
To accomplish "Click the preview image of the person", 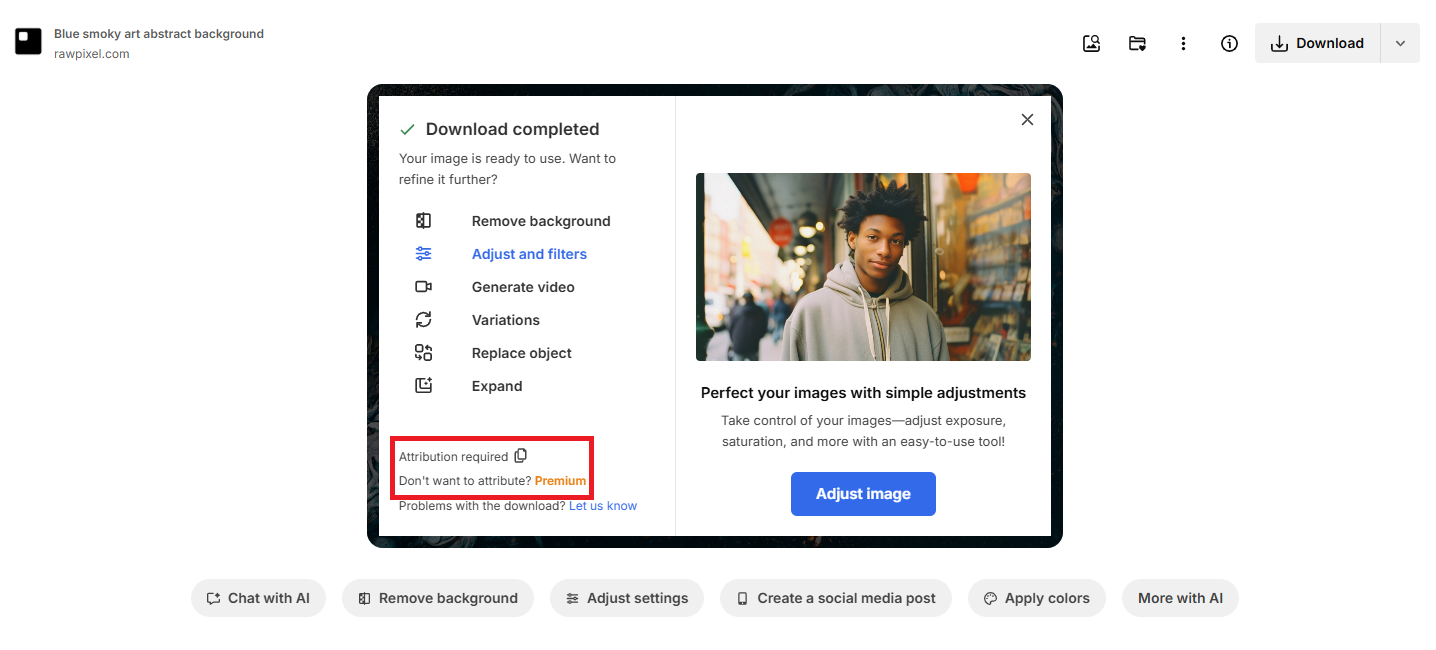I will coord(862,266).
